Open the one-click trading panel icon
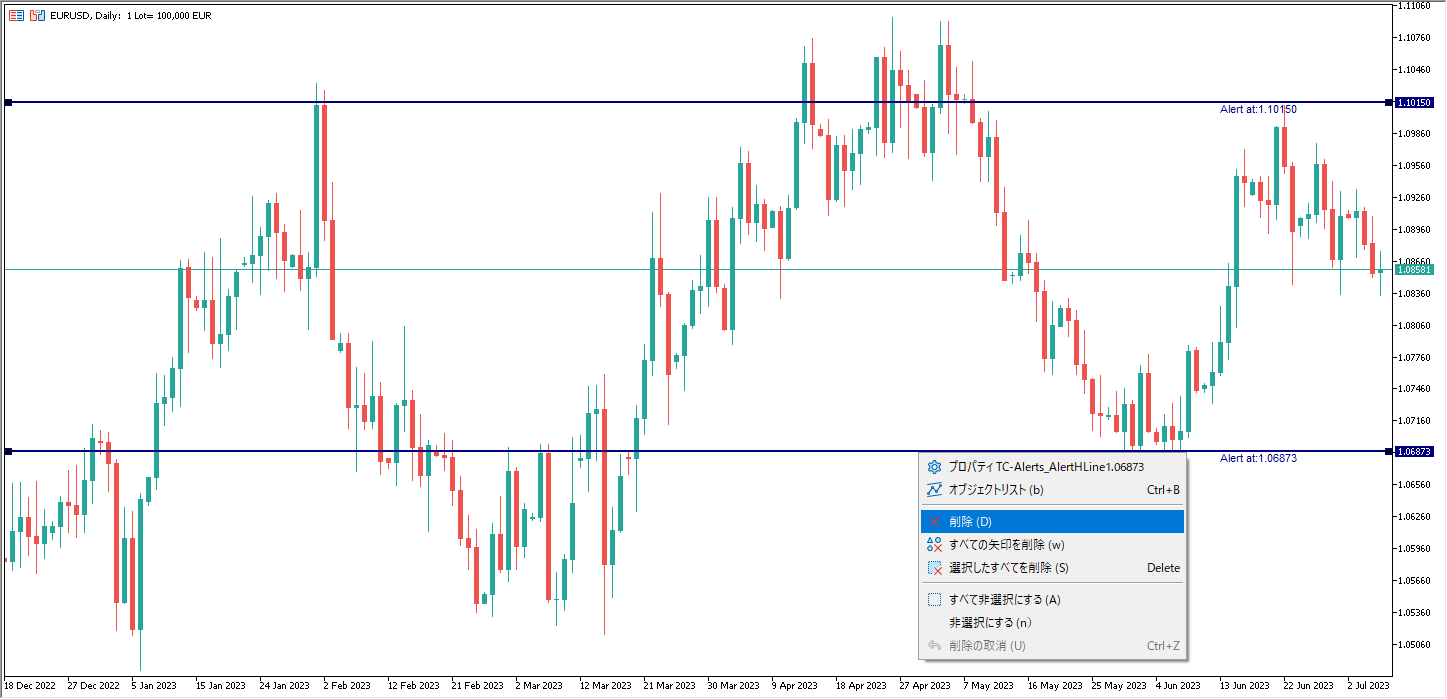The width and height of the screenshot is (1447, 699). [16, 15]
